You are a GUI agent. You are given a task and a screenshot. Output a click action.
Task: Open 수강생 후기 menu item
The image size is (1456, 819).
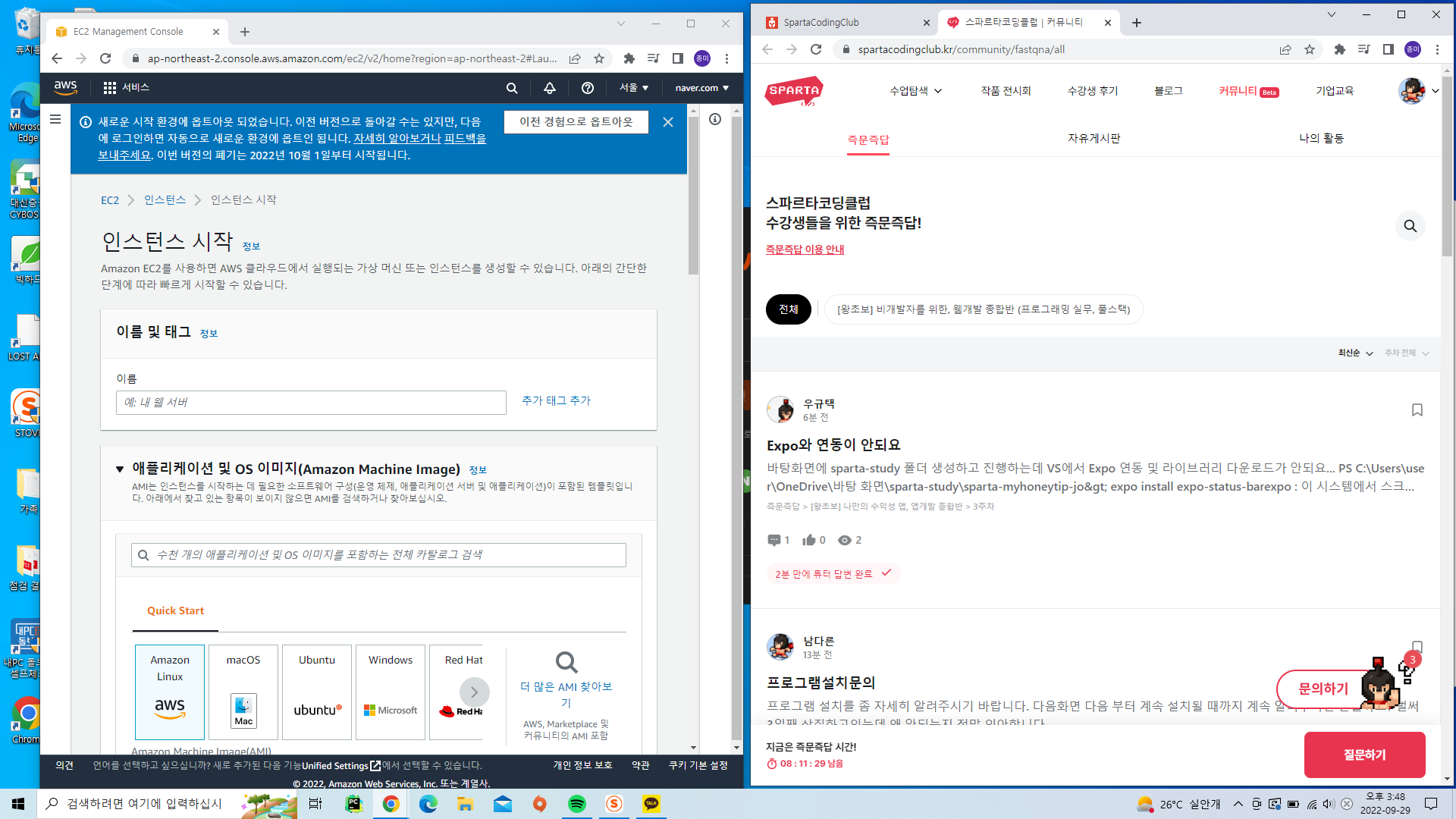pos(1093,91)
